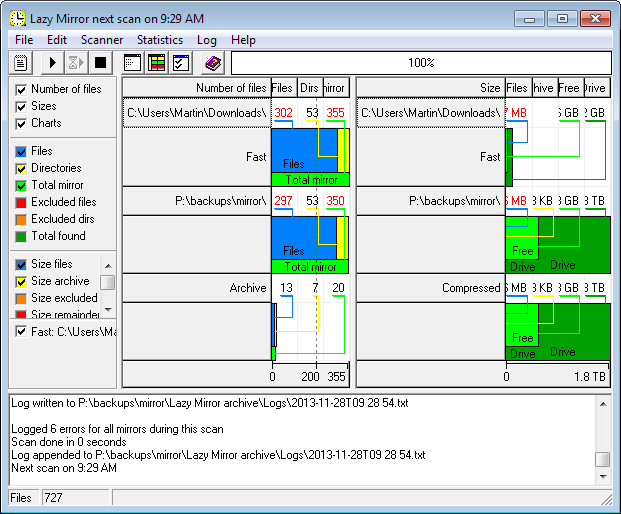621x514 pixels.
Task: Open the Scanner menu
Action: point(102,40)
